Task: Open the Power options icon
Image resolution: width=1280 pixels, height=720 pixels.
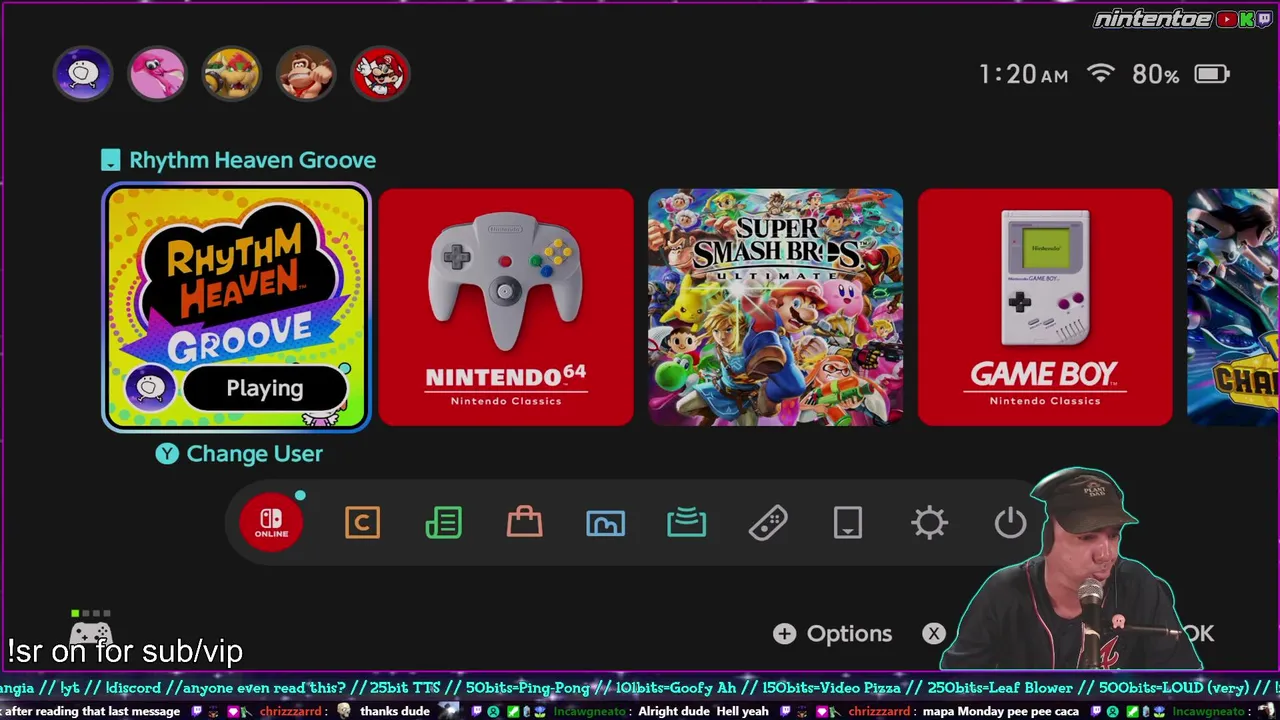Action: (1010, 523)
